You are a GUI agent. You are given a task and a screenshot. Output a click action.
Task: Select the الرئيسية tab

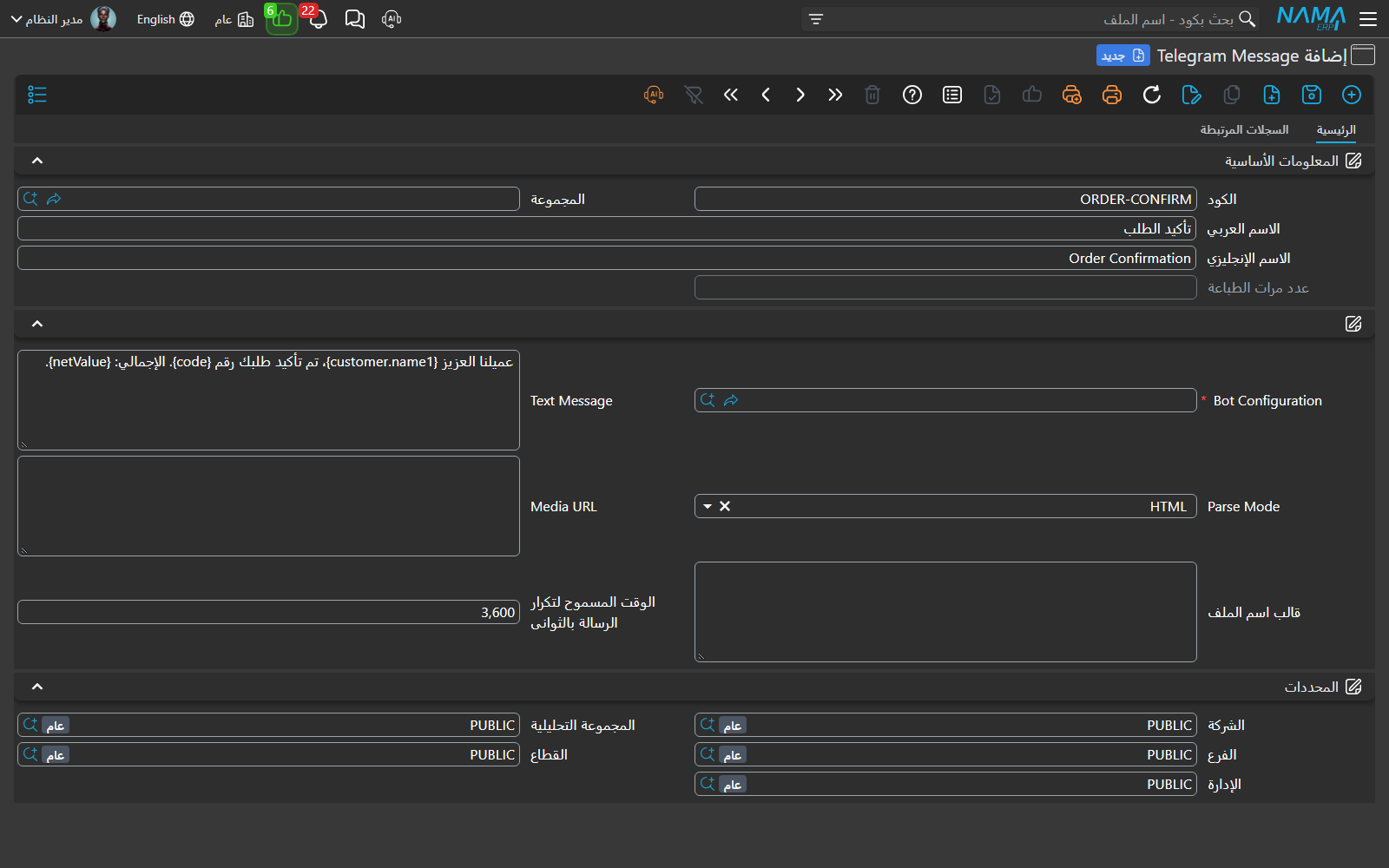pos(1336,129)
